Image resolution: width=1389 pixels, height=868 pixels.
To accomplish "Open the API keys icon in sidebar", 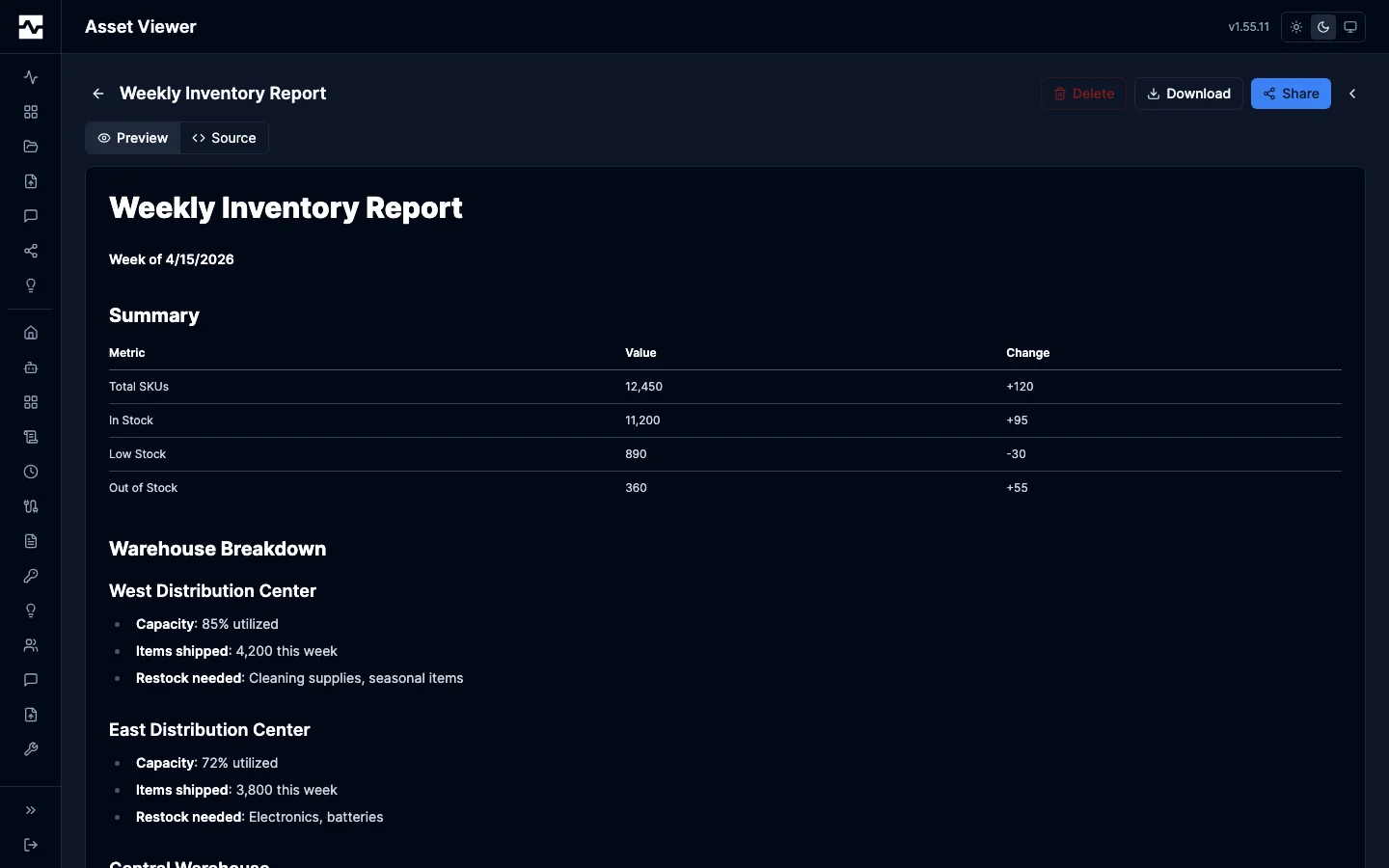I will [x=30, y=576].
